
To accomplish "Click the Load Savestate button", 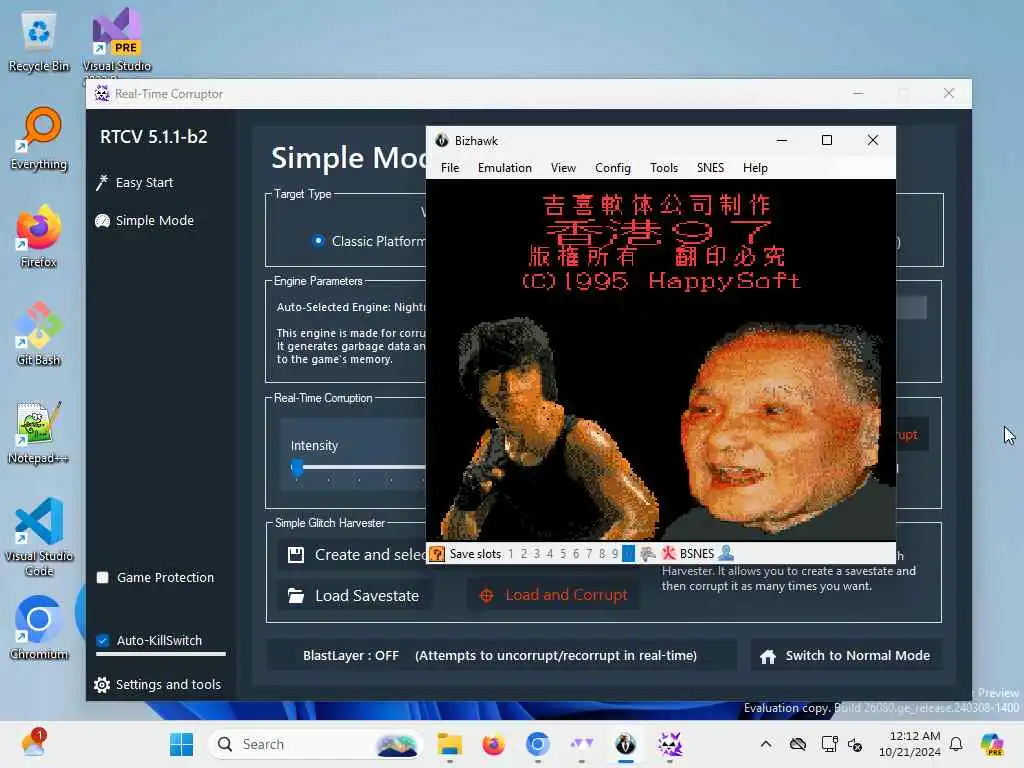I will tap(355, 596).
